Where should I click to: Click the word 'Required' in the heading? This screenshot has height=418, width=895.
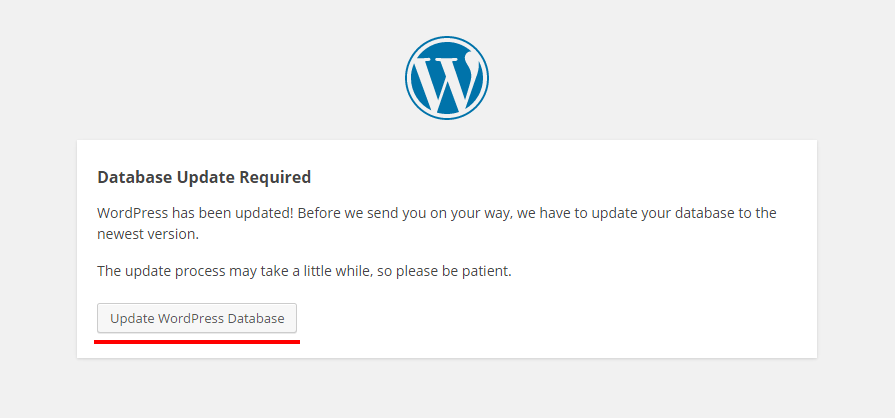[275, 178]
